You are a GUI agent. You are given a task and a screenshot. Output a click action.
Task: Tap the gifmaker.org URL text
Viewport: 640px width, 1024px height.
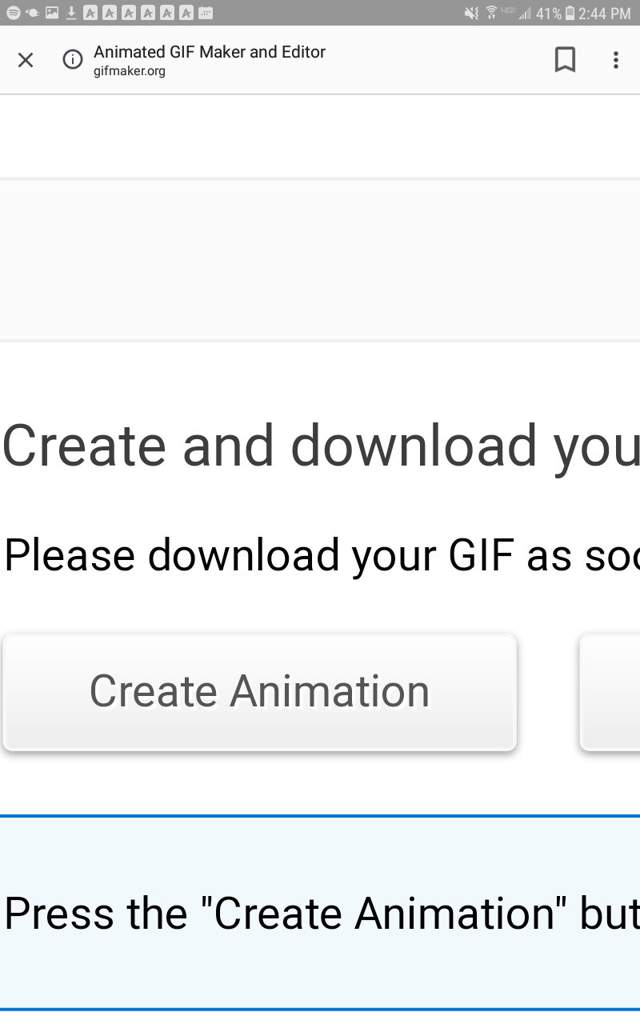click(x=129, y=71)
